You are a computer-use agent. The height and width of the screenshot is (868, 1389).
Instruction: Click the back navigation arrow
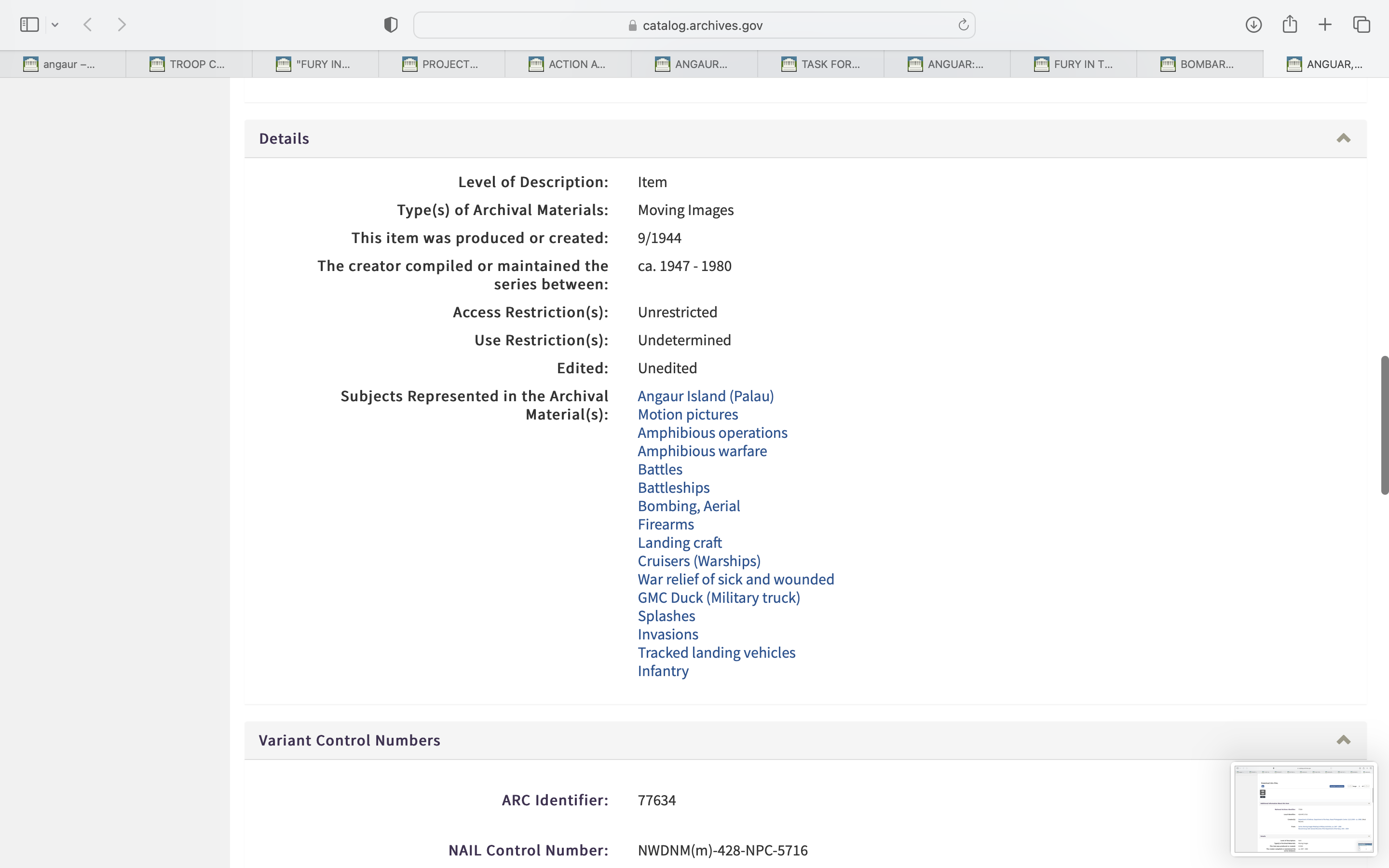click(x=88, y=25)
